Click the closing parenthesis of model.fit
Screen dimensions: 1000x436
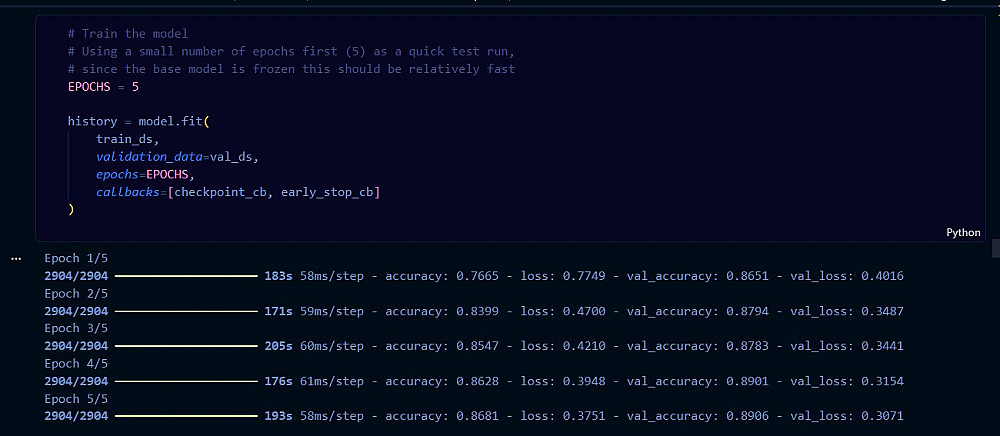71,209
